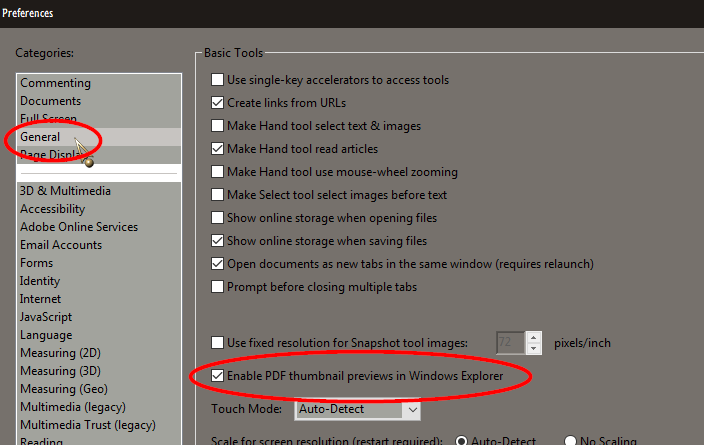
Task: Uncheck Show online storage when saving files
Action: point(217,241)
